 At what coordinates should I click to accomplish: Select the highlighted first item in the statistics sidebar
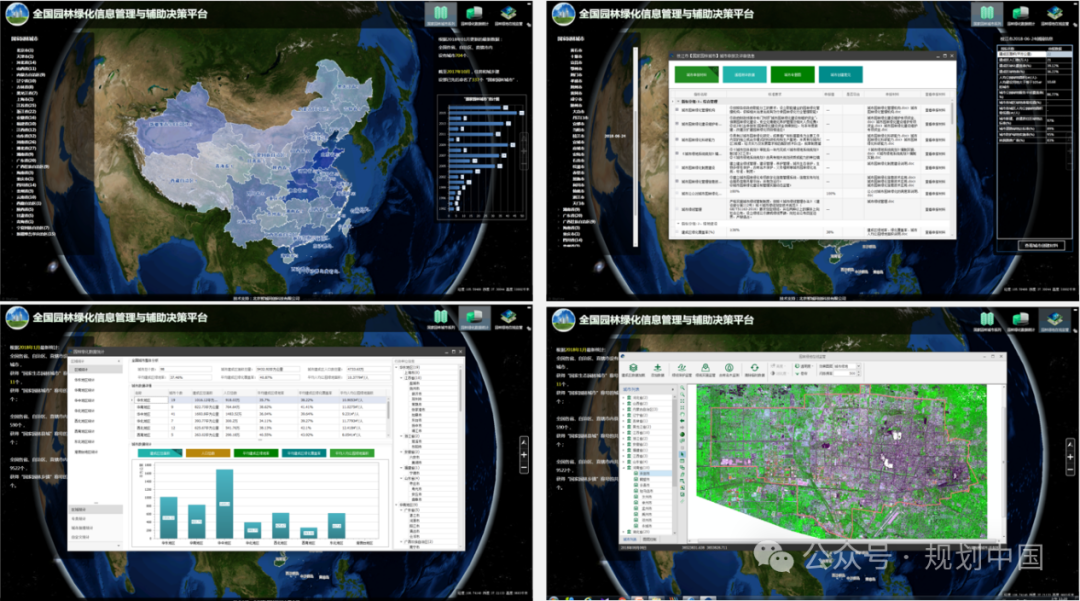(x=96, y=370)
